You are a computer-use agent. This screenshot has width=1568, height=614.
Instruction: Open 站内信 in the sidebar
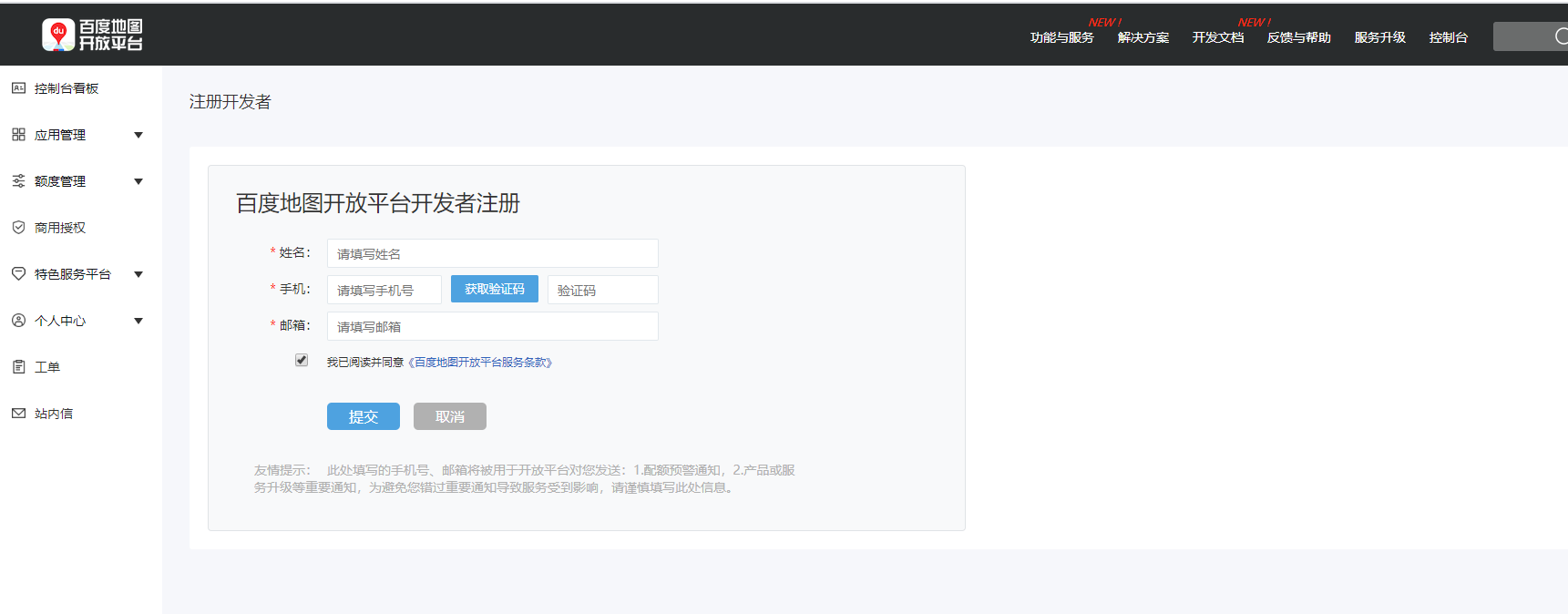pos(54,414)
